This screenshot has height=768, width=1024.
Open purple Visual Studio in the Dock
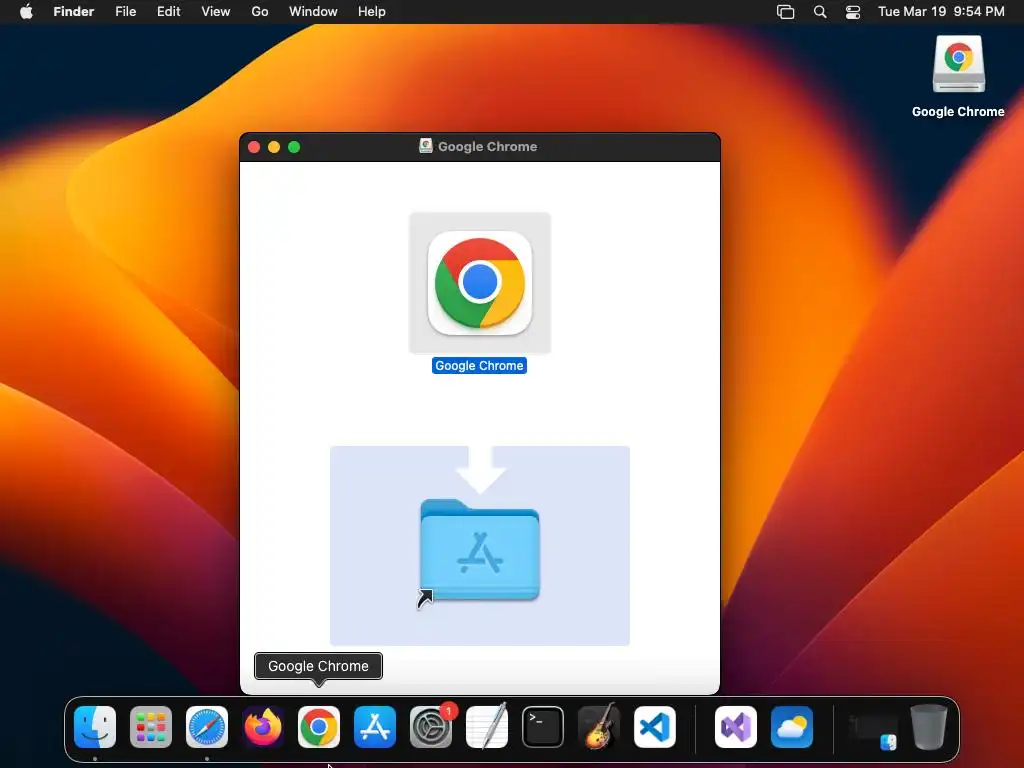736,727
